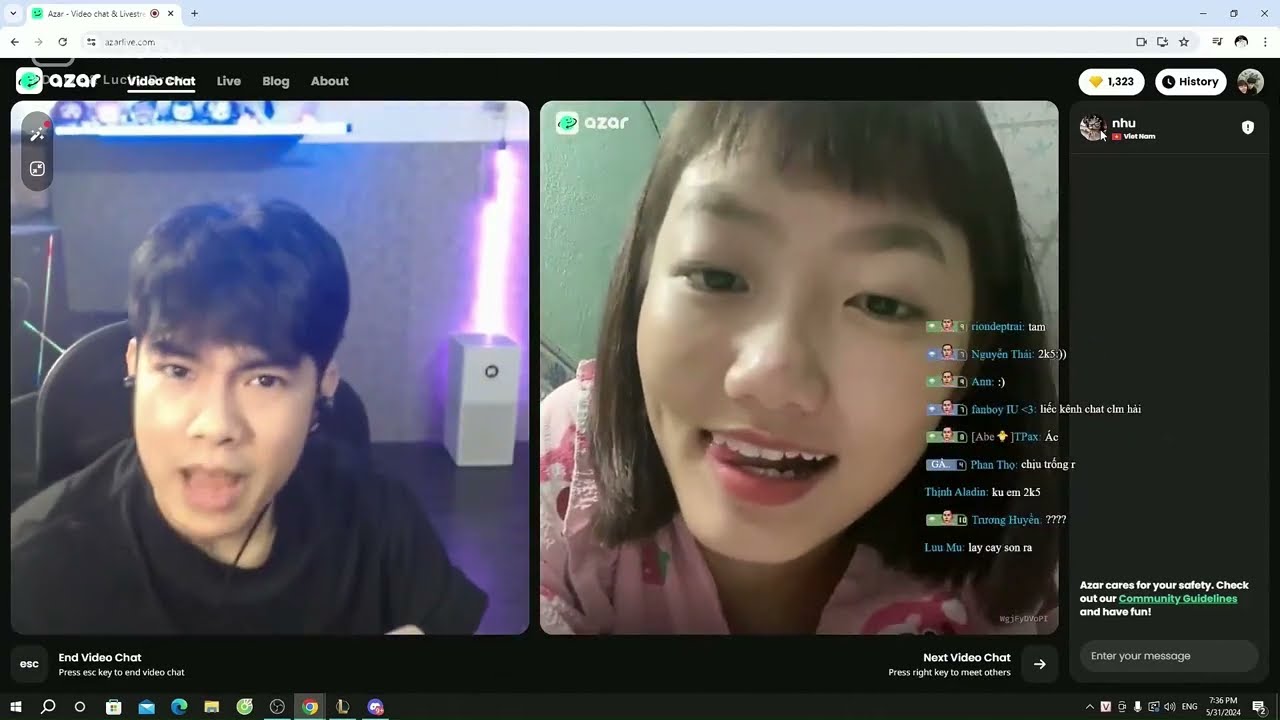1280x720 pixels.
Task: Open OBS Studio from the taskbar
Action: pos(277,707)
